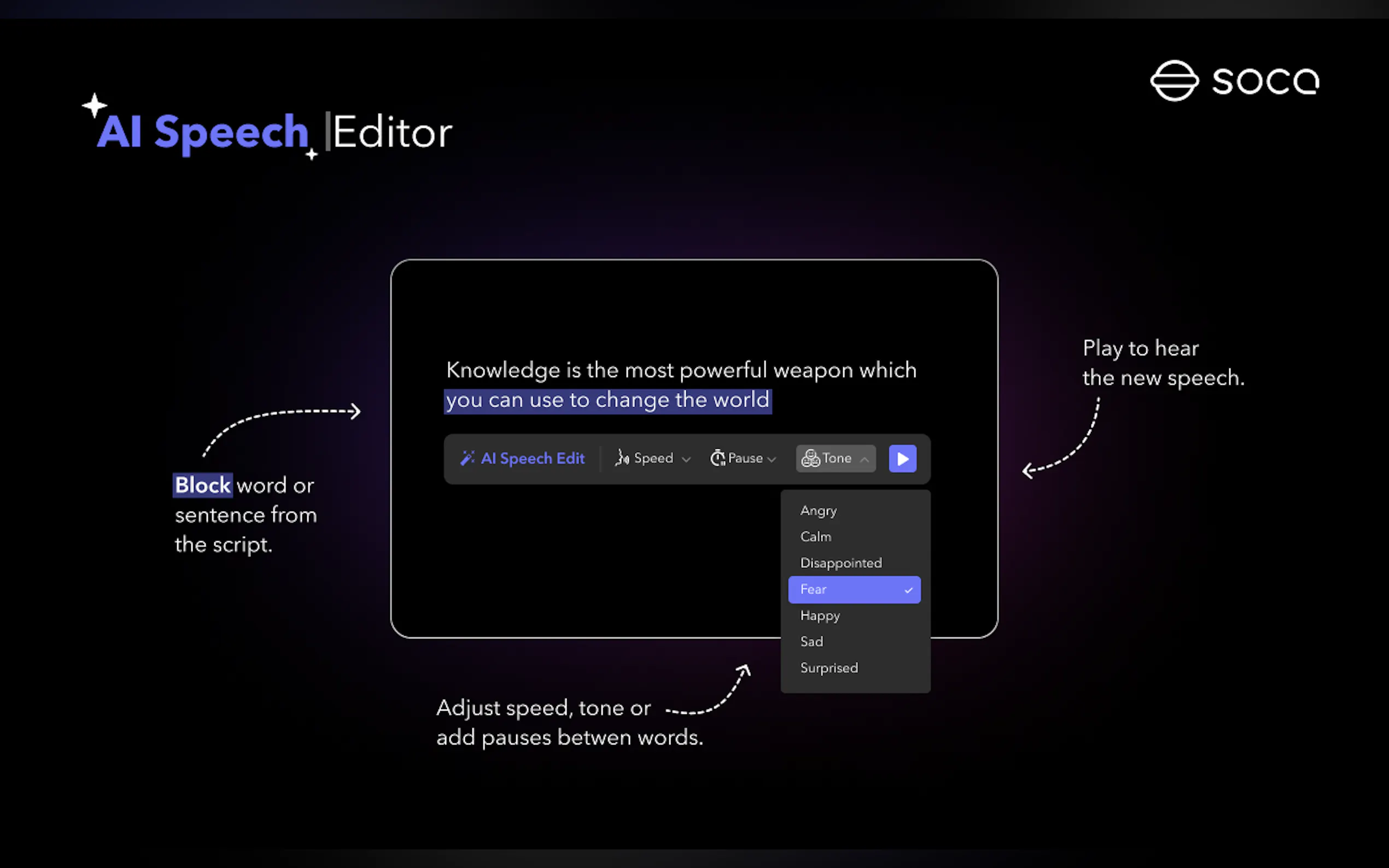This screenshot has height=868, width=1389.
Task: Click the Soca globe logo icon
Action: [1174, 80]
